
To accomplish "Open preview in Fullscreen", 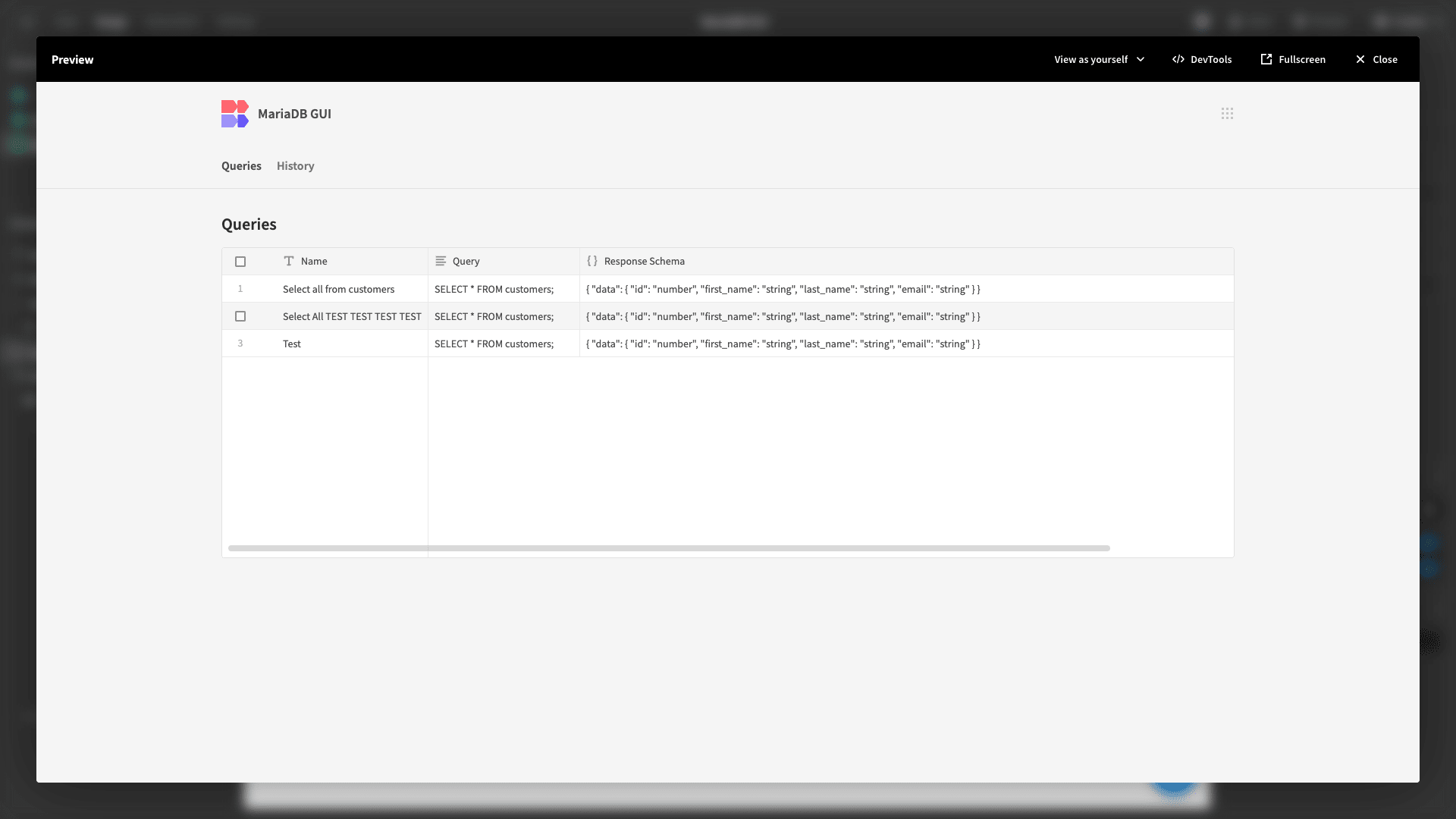I will point(1293,59).
